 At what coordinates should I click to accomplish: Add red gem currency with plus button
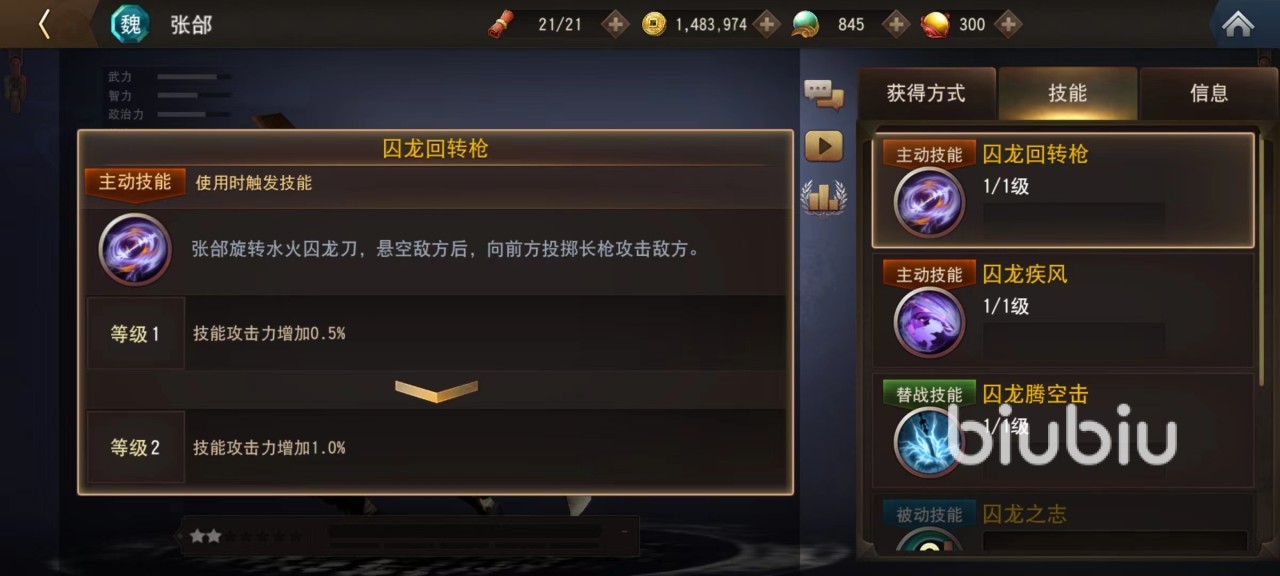(x=1008, y=24)
